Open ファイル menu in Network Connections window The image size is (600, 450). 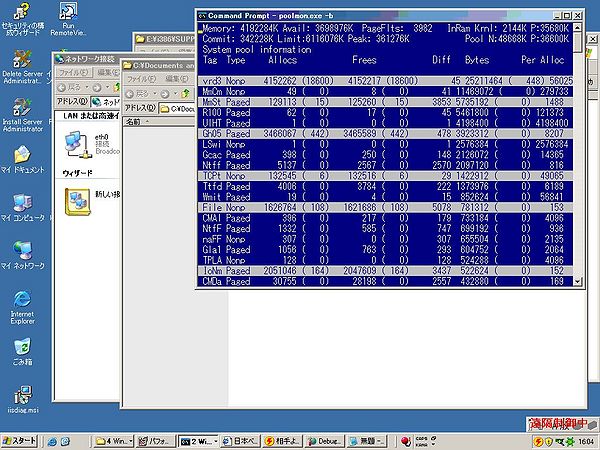point(74,72)
